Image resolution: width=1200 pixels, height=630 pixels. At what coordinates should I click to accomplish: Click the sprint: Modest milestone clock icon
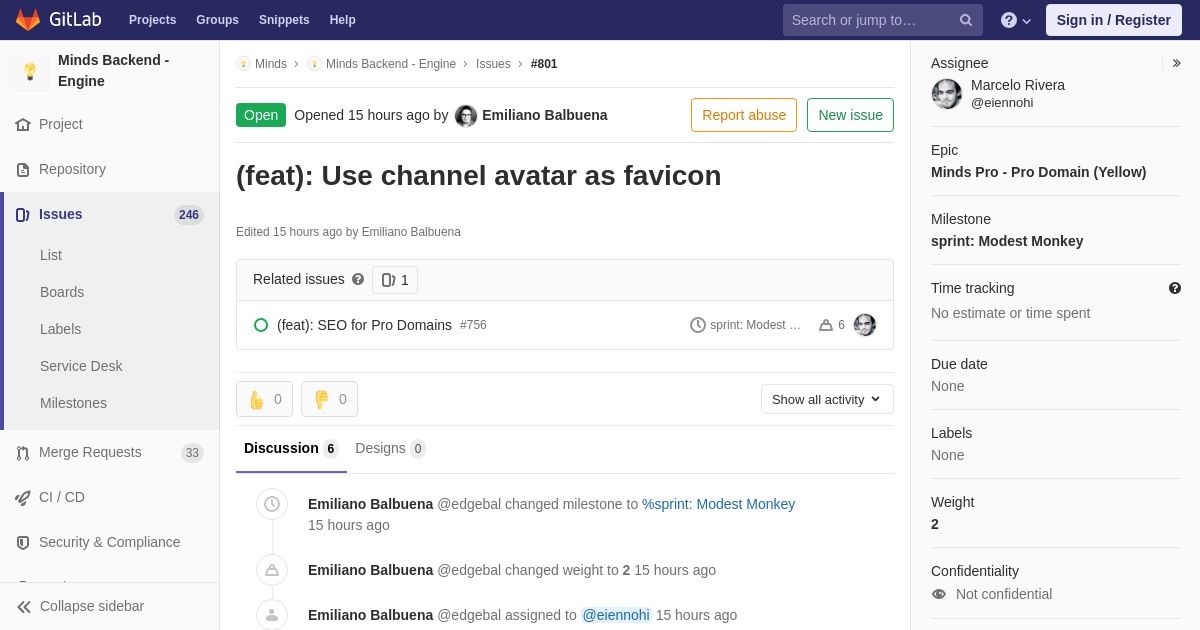(x=698, y=325)
